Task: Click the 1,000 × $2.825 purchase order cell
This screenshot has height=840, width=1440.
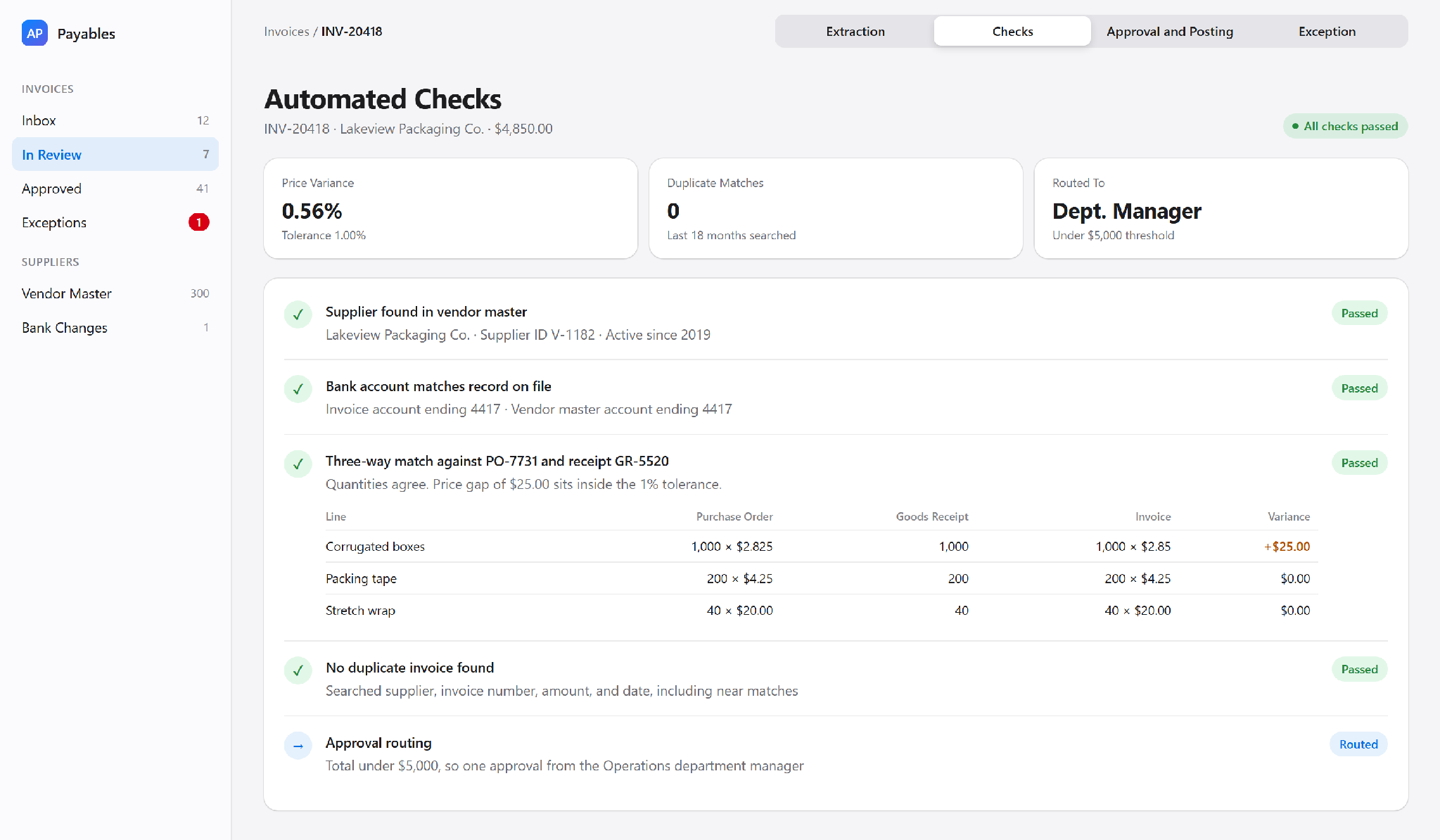Action: point(732,547)
